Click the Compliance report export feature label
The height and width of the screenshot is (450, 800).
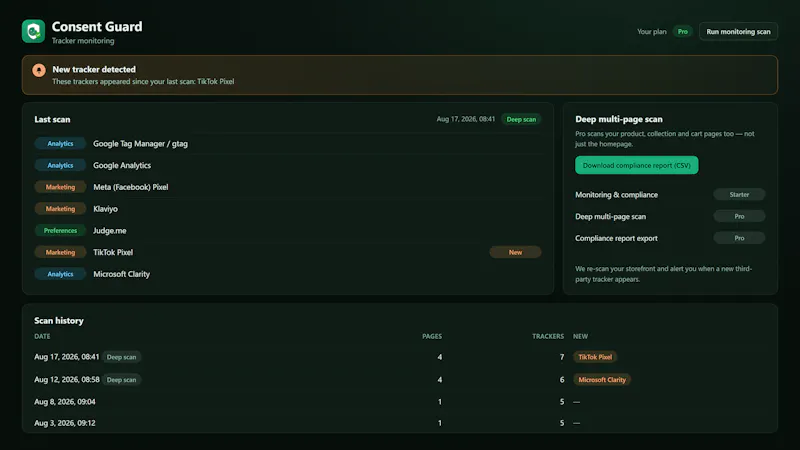click(616, 238)
